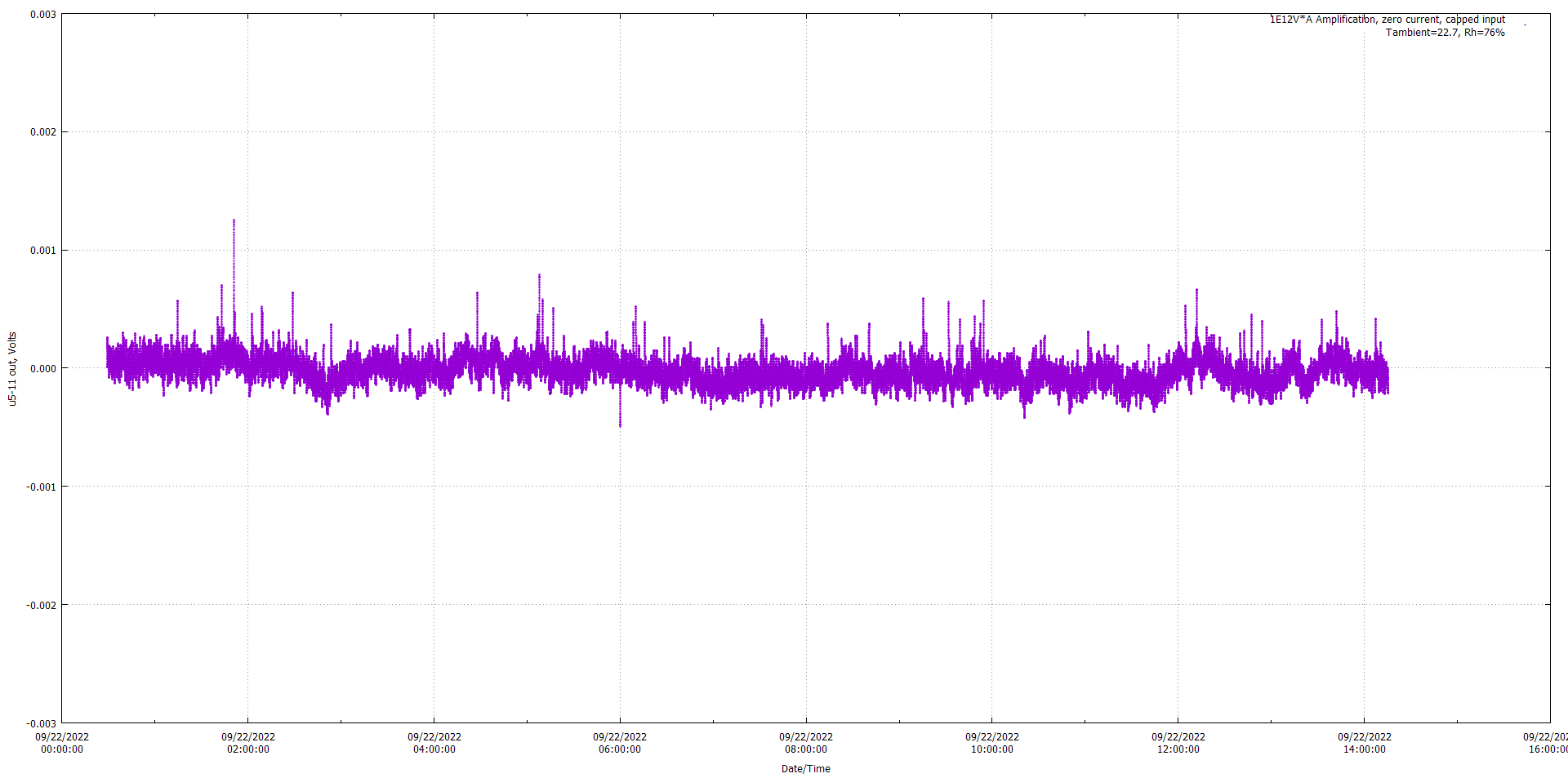The width and height of the screenshot is (1568, 778).
Task: Click the -0.003 y-axis label
Action: (42, 723)
